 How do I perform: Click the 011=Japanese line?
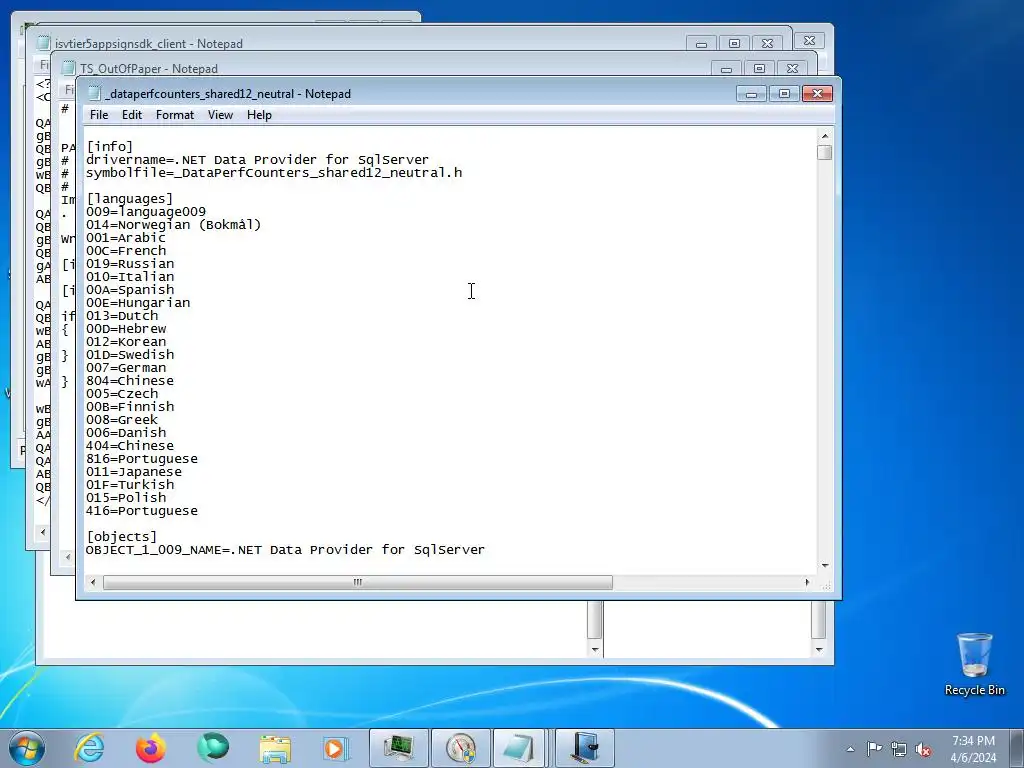click(x=134, y=472)
